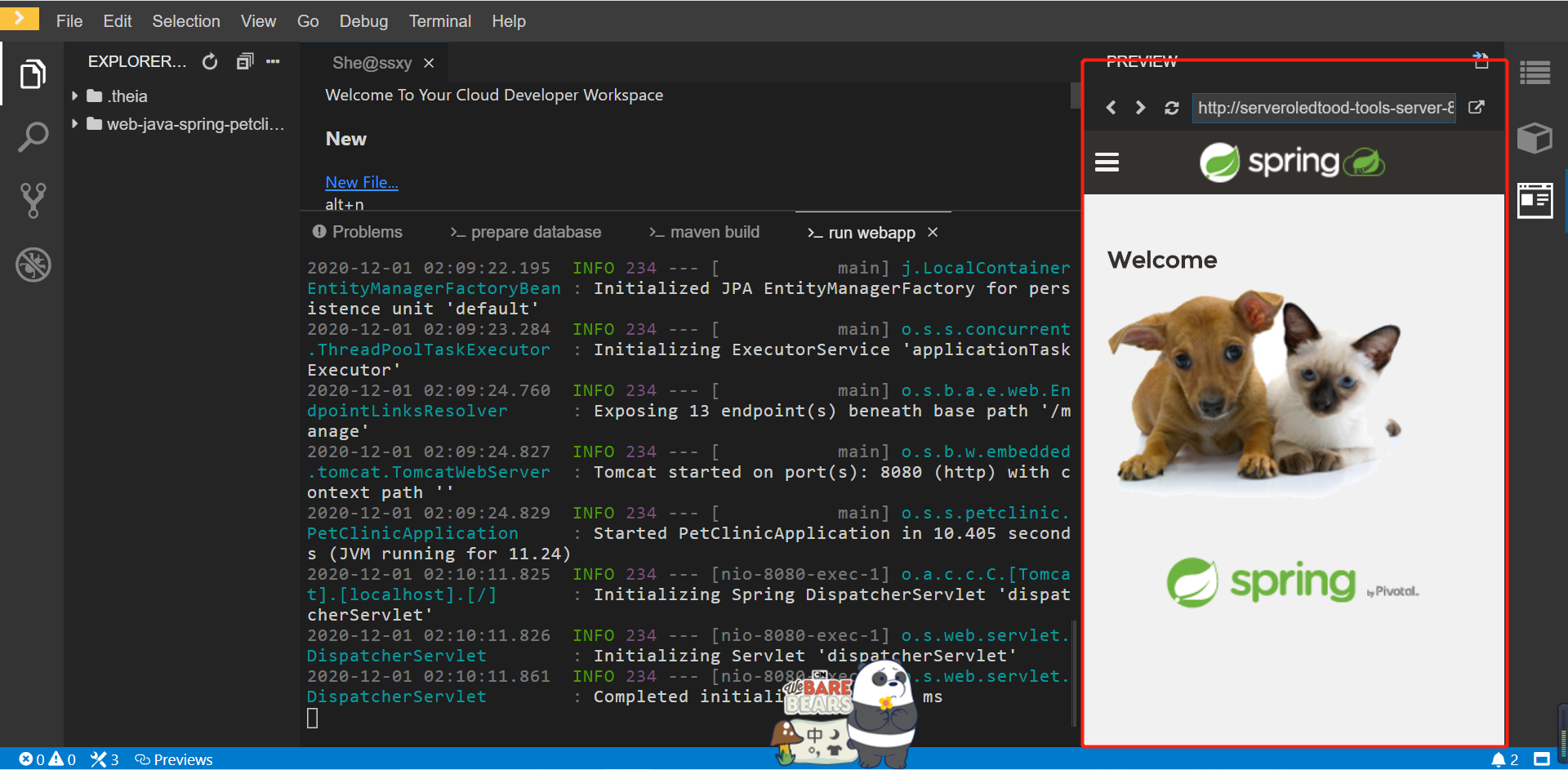Image resolution: width=1568 pixels, height=770 pixels.
Task: Switch to the maven build tab
Action: 705,232
